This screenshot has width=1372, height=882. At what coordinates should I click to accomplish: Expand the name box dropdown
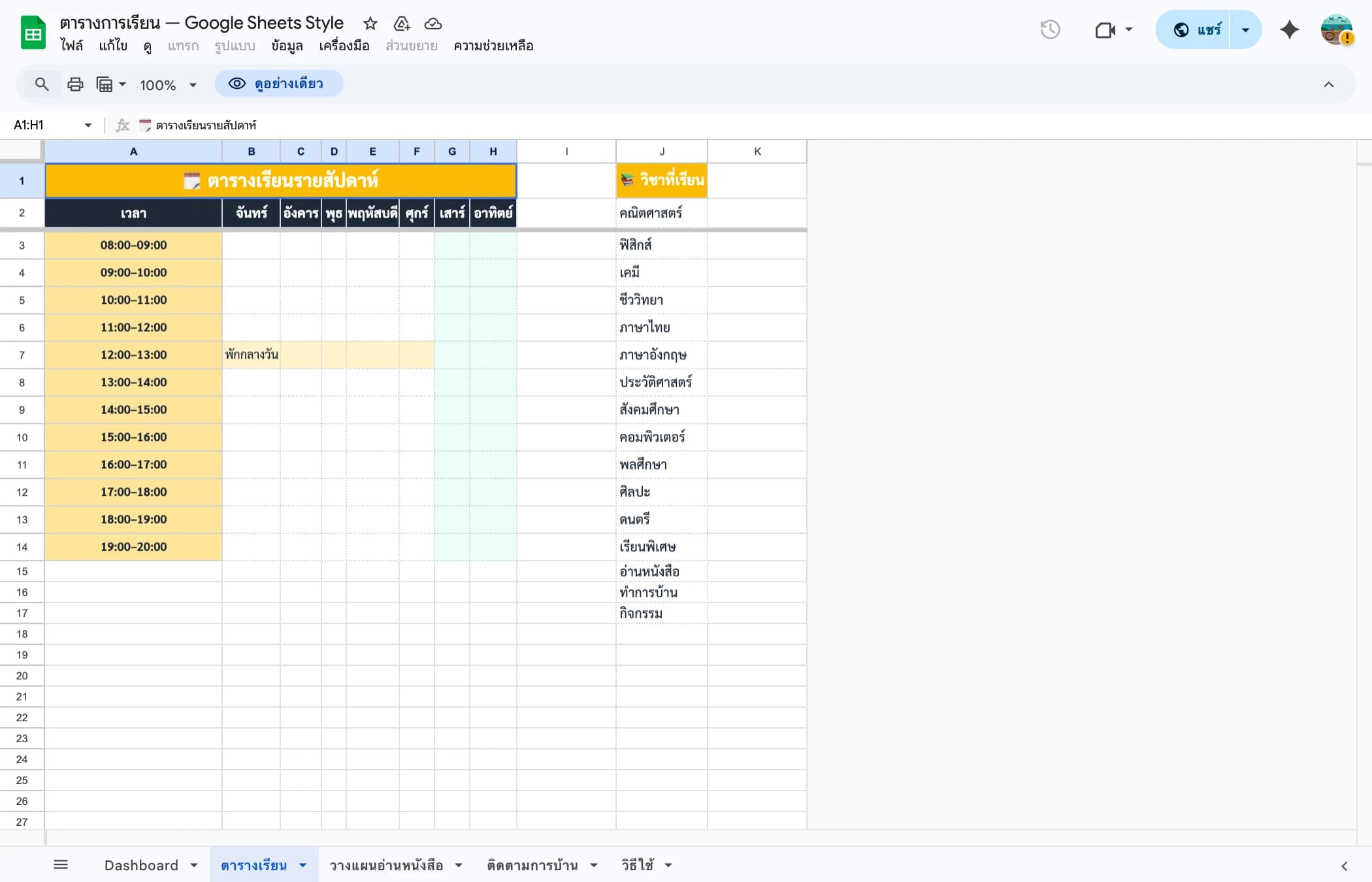tap(87, 125)
